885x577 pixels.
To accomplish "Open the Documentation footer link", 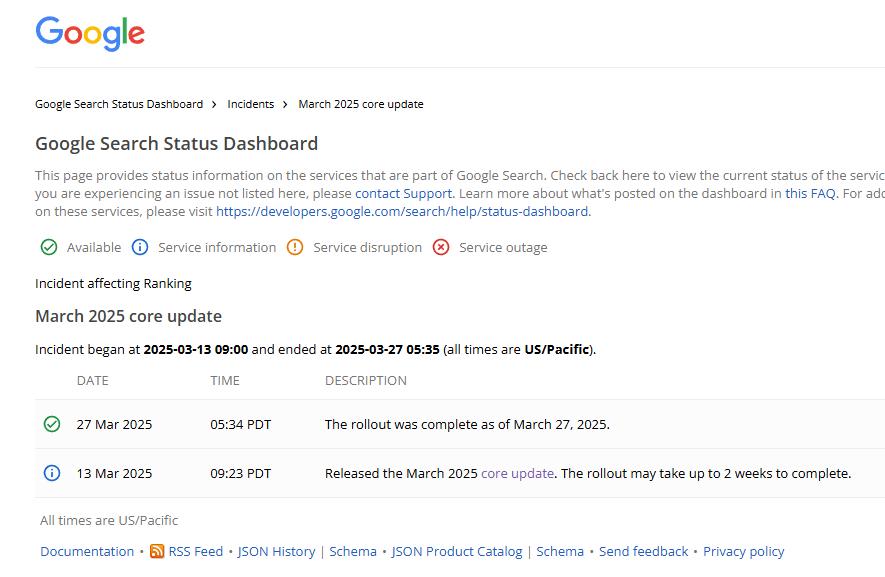I will pyautogui.click(x=87, y=552).
